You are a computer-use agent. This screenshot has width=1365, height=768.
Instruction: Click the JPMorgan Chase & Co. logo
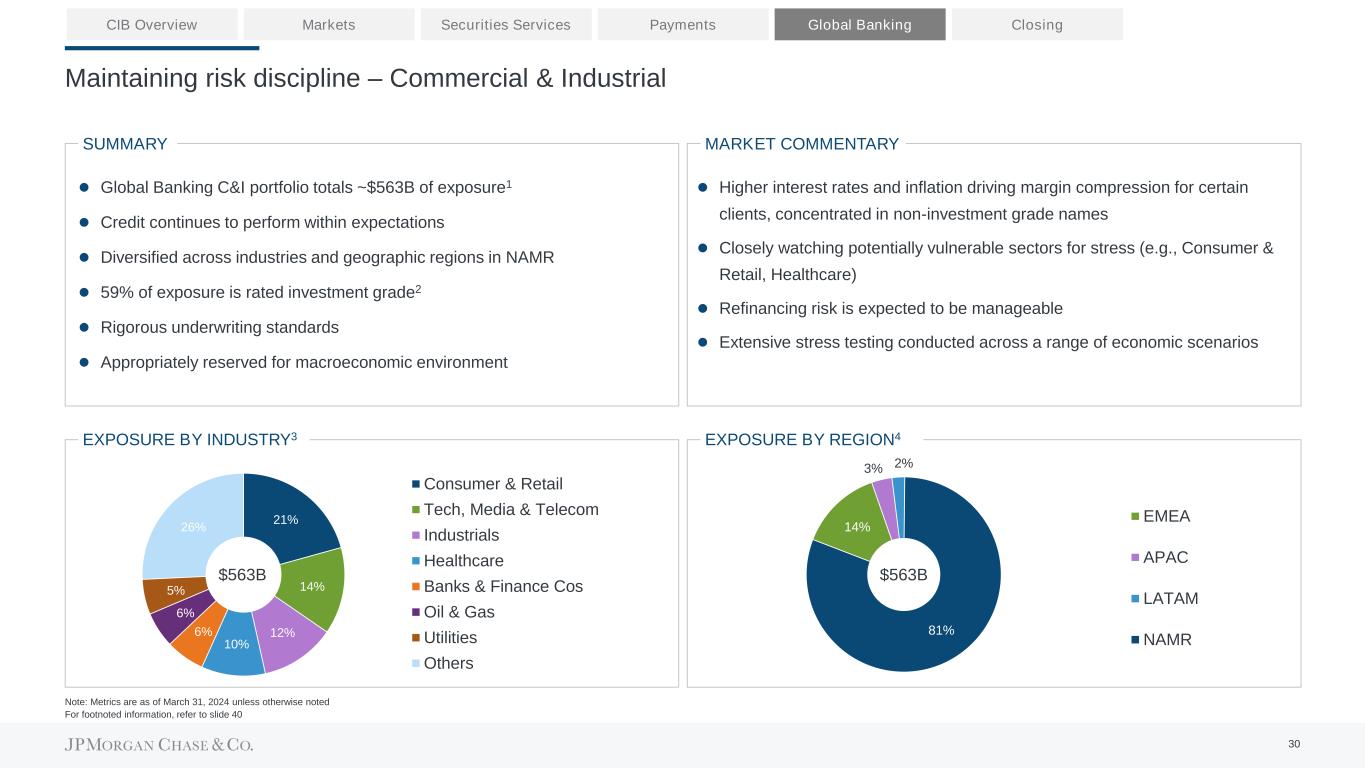point(160,745)
